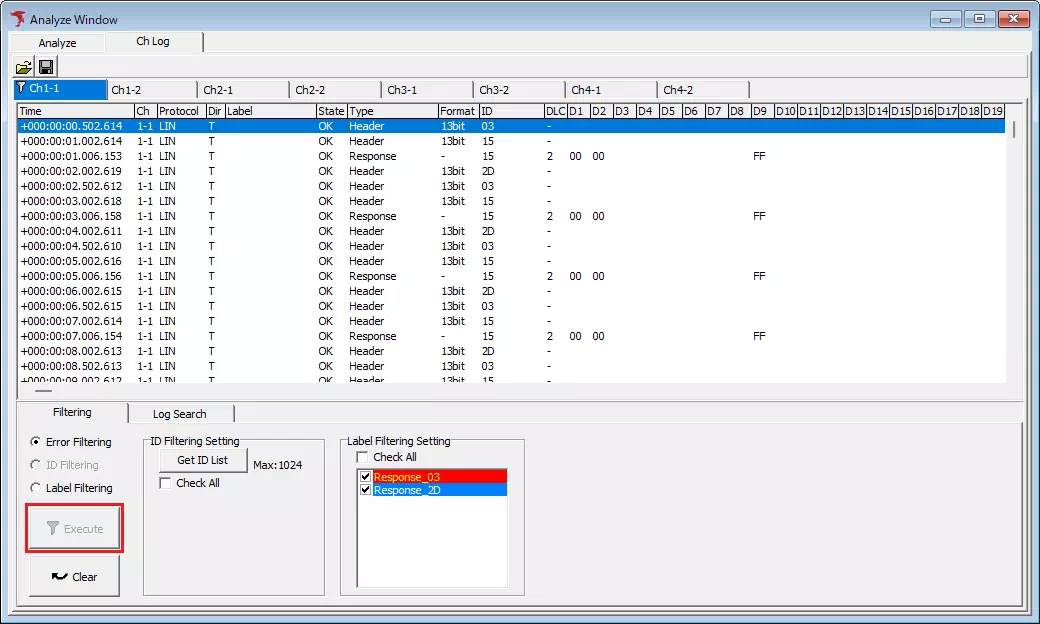Uncheck the Response_03 label filter
The height and width of the screenshot is (624, 1040).
(365, 476)
